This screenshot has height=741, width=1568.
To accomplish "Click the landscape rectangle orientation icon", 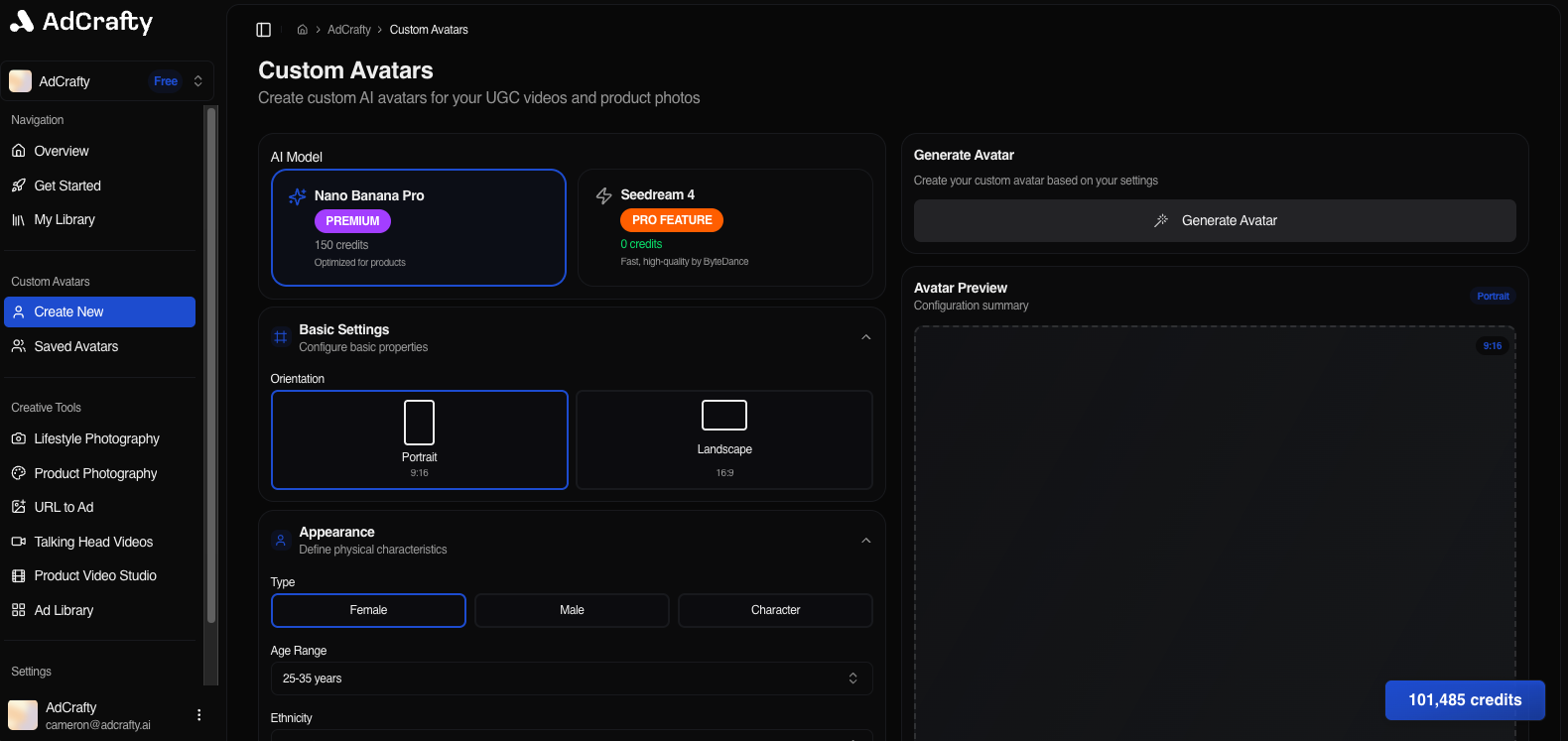I will [x=724, y=415].
